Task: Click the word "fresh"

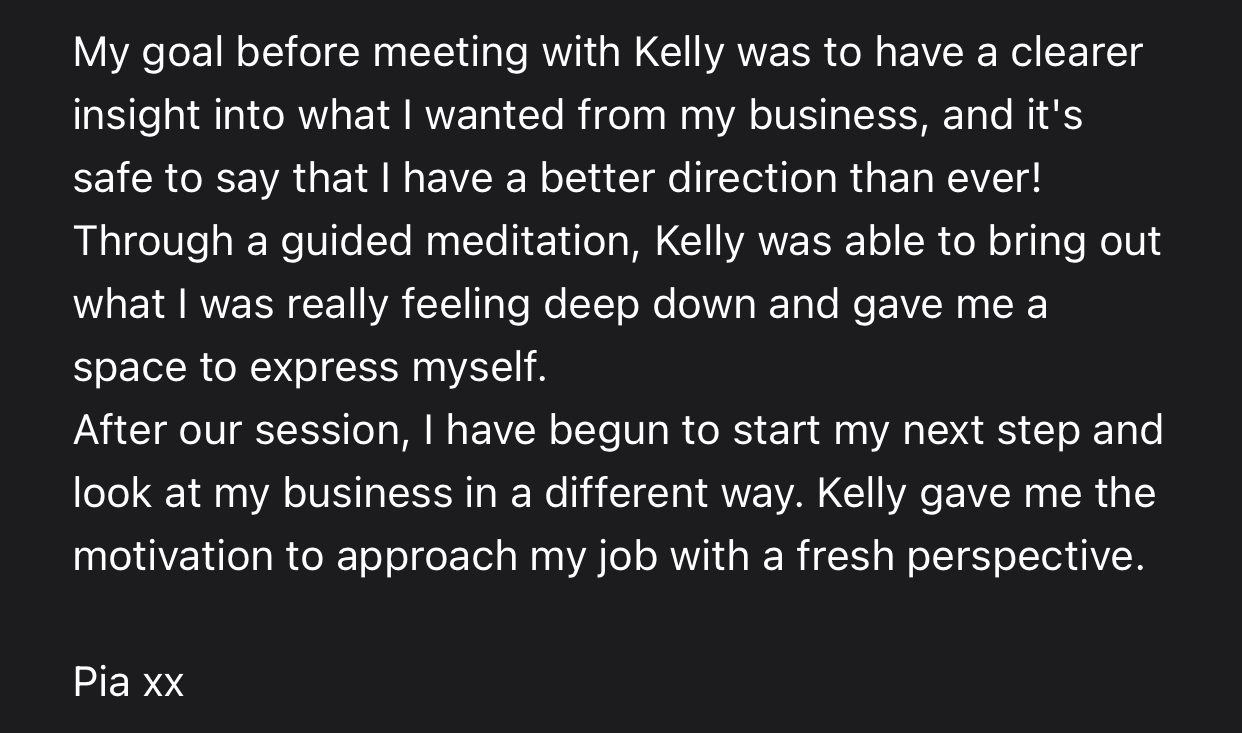Action: [x=846, y=556]
